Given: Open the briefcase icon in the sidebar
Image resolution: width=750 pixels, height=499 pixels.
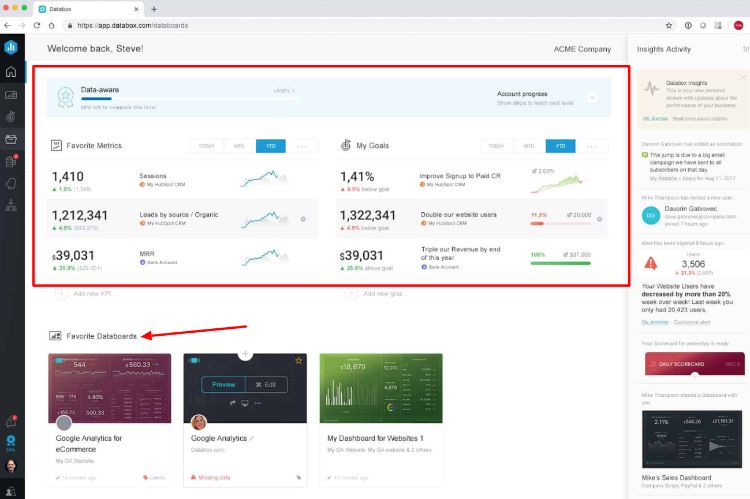Looking at the screenshot, I should (x=11, y=139).
